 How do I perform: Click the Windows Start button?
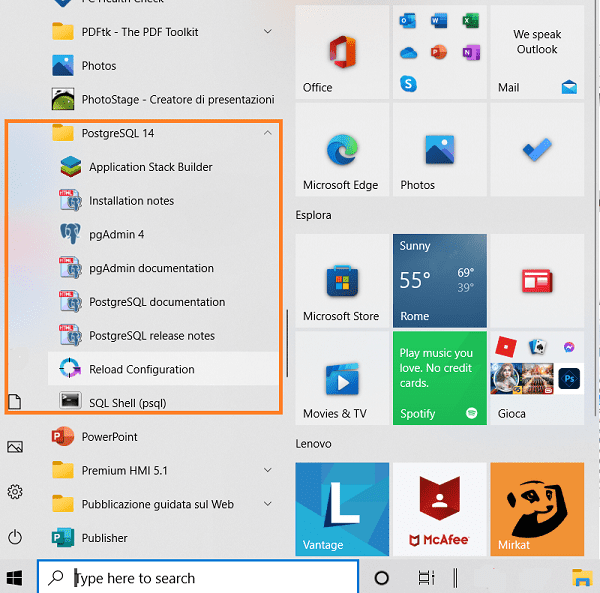[15, 578]
